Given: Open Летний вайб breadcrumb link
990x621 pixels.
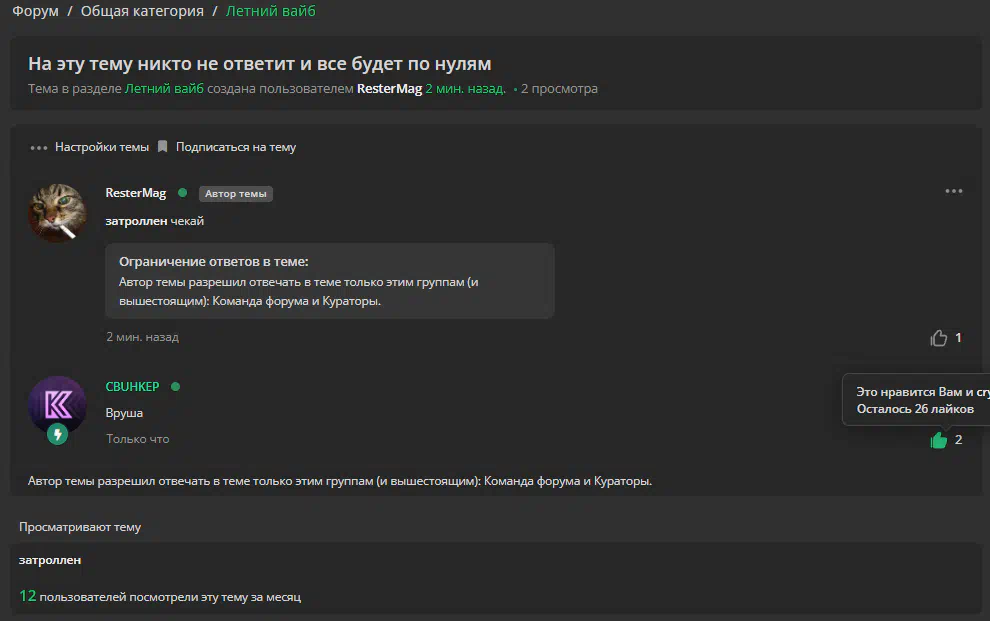Looking at the screenshot, I should point(271,11).
